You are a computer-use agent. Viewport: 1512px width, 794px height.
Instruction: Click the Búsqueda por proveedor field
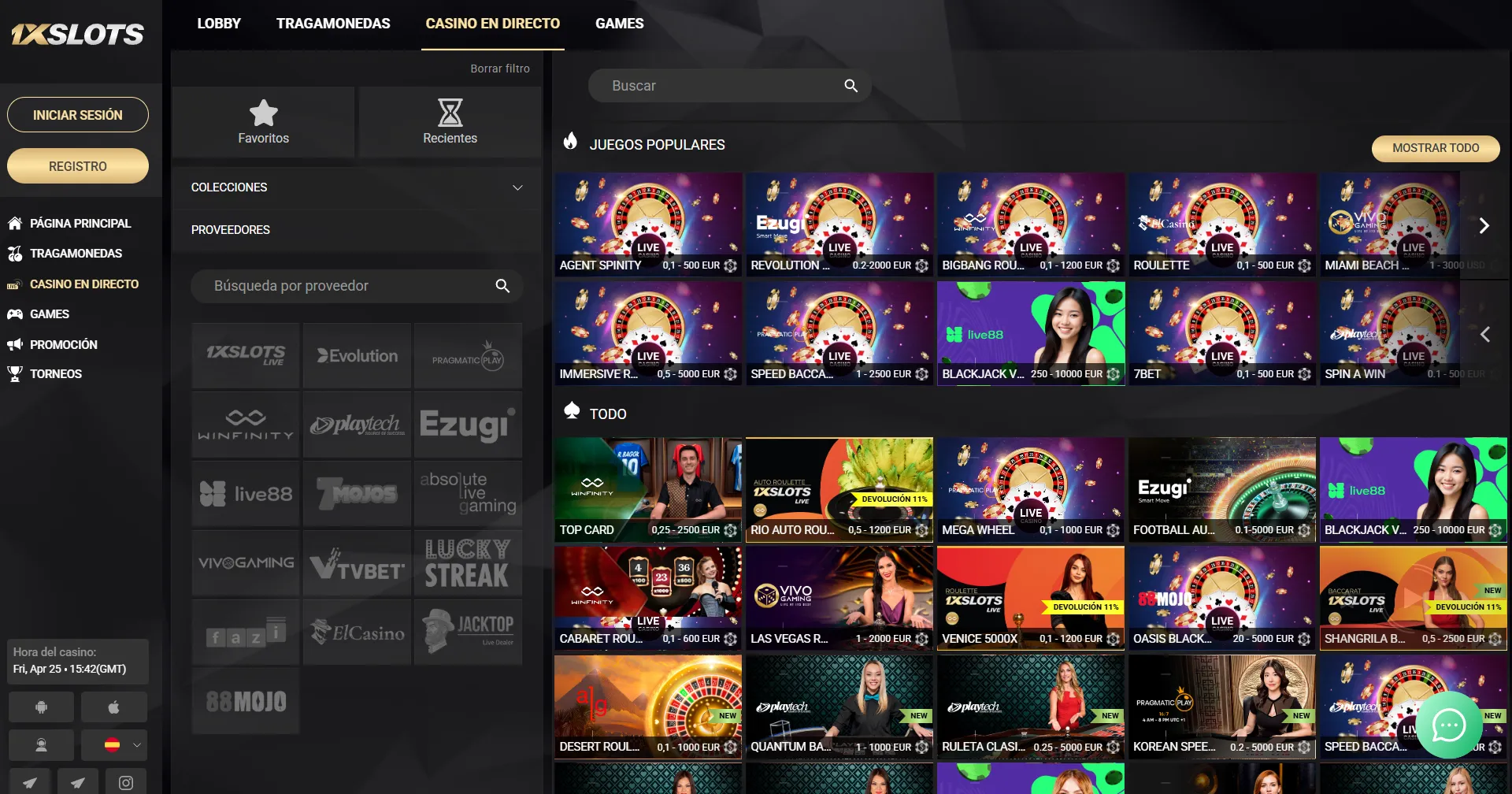coord(357,286)
